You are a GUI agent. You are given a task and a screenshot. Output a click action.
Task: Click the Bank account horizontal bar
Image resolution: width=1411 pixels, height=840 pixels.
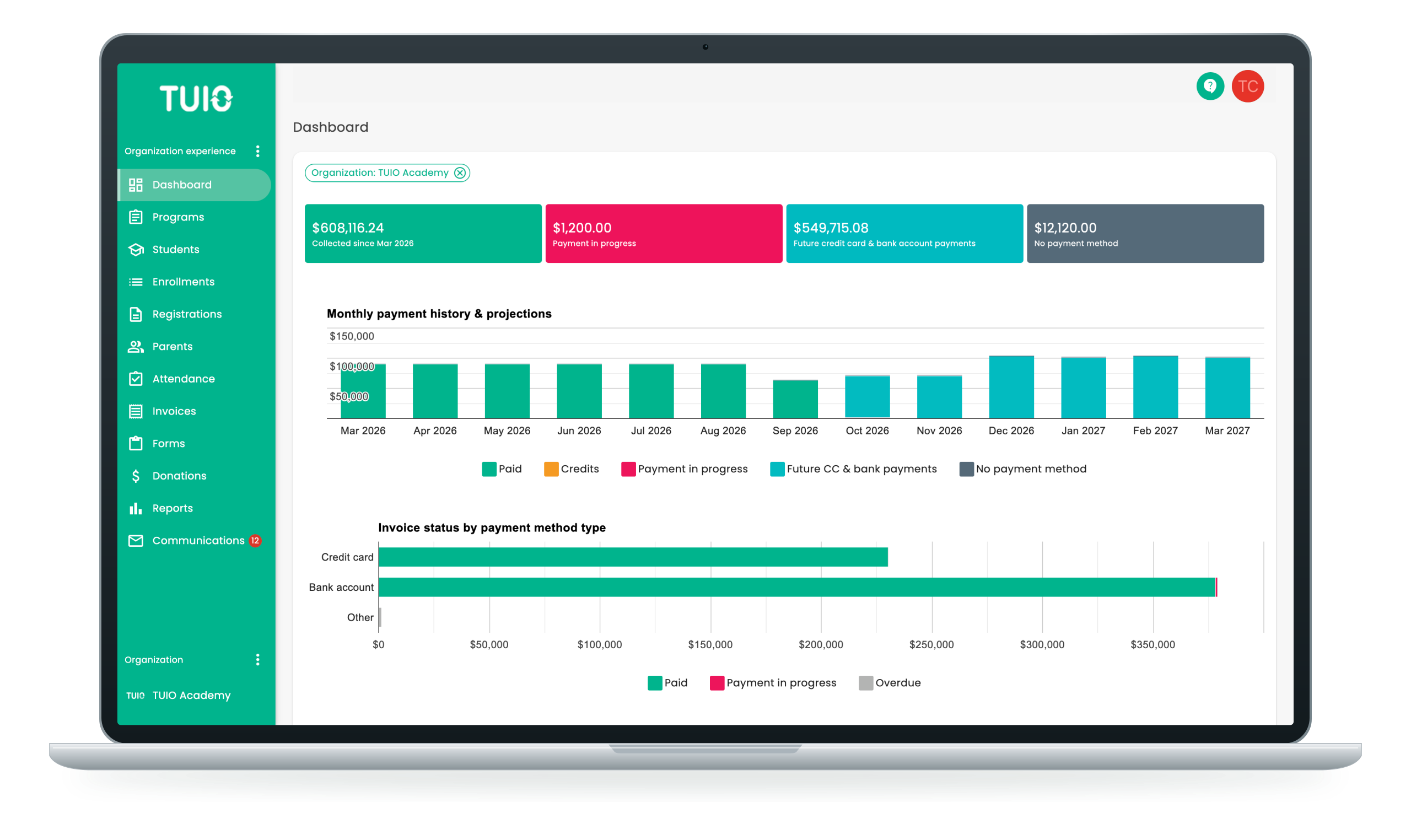(x=798, y=587)
